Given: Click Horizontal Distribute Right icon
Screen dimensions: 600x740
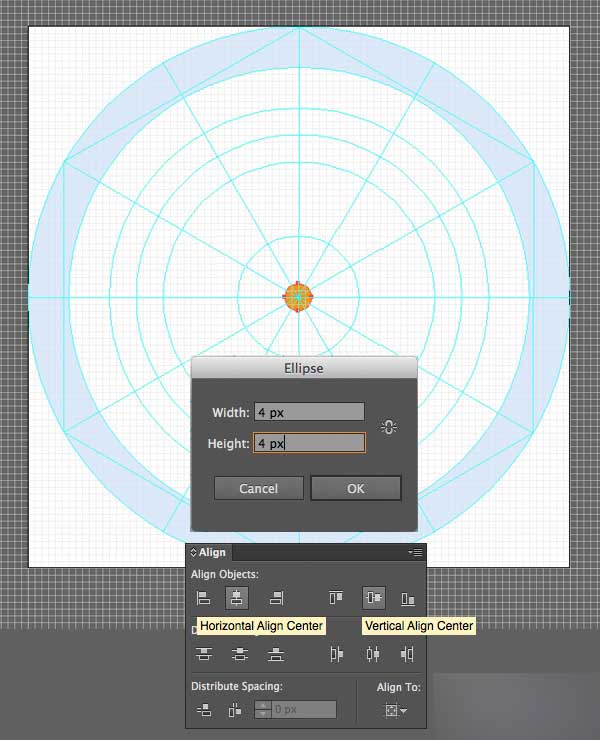Looking at the screenshot, I should pos(407,654).
